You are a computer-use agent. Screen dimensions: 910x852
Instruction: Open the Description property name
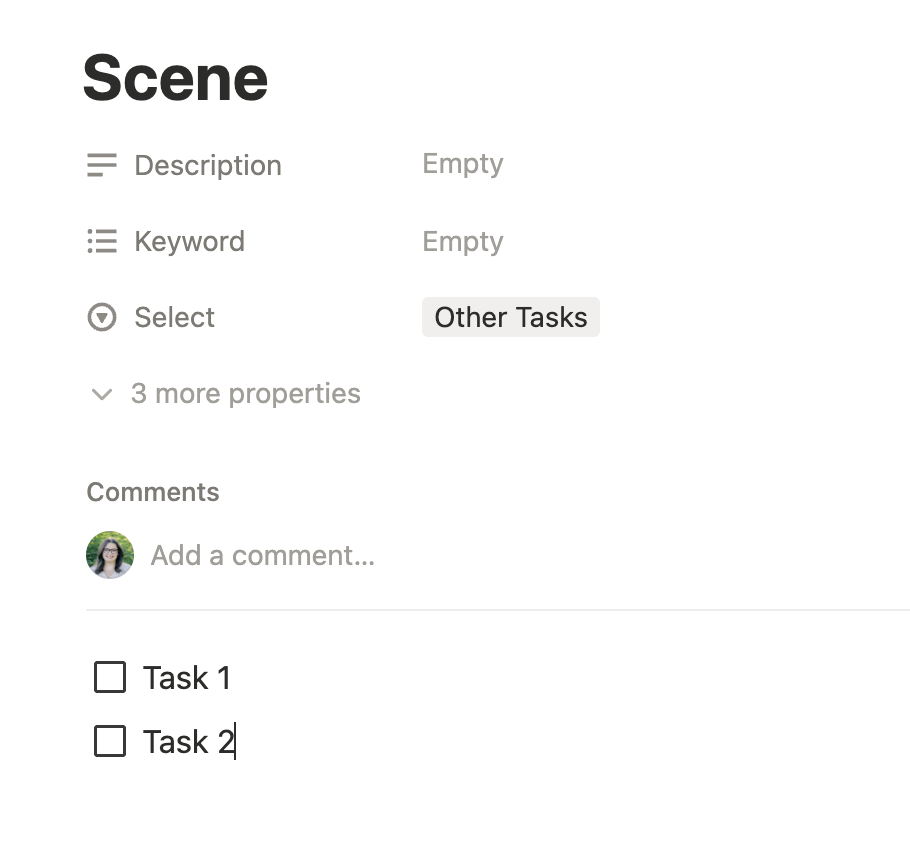[x=208, y=165]
